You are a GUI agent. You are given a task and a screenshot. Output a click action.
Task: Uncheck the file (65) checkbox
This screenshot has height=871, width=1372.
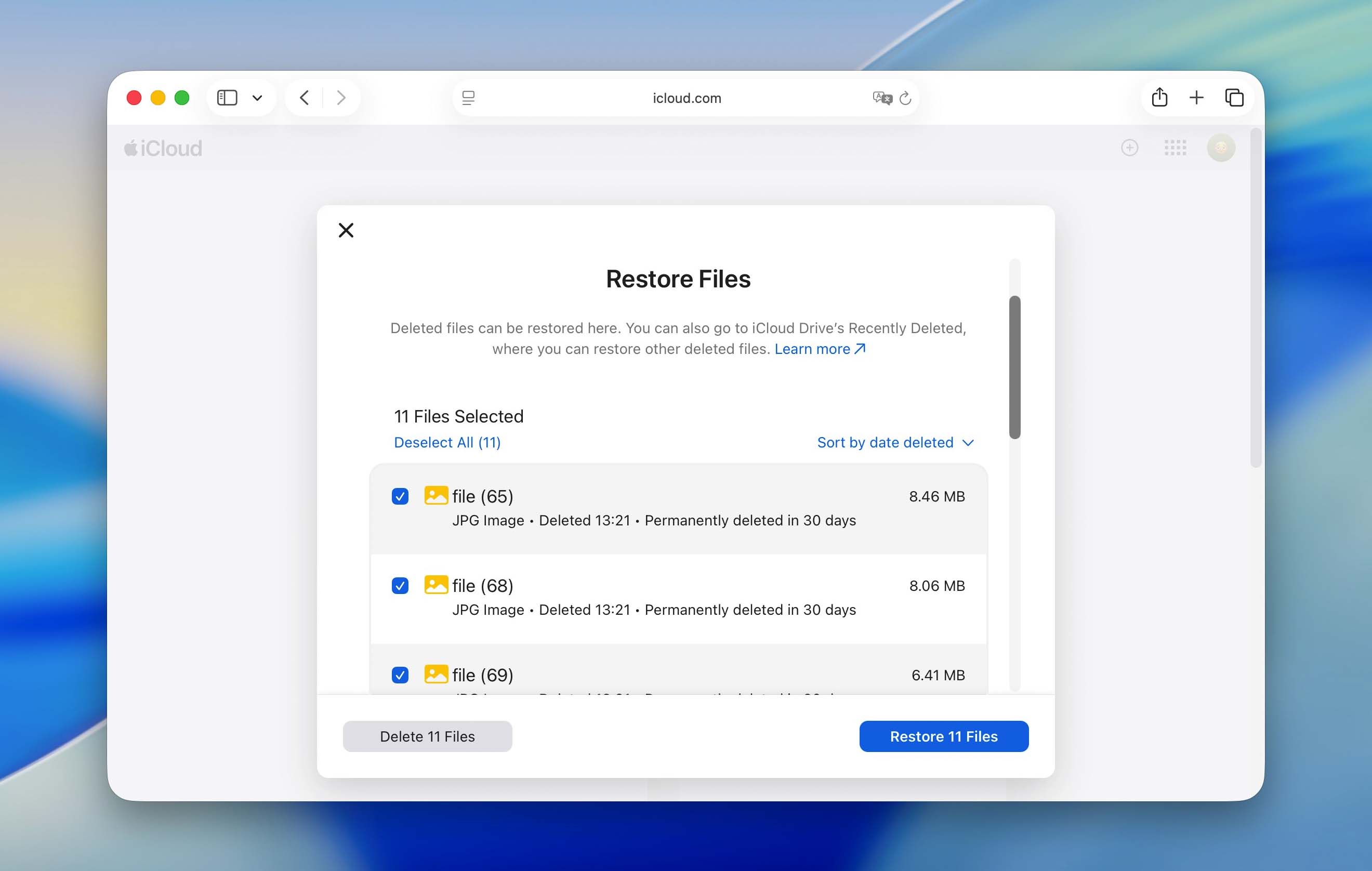[x=400, y=496]
